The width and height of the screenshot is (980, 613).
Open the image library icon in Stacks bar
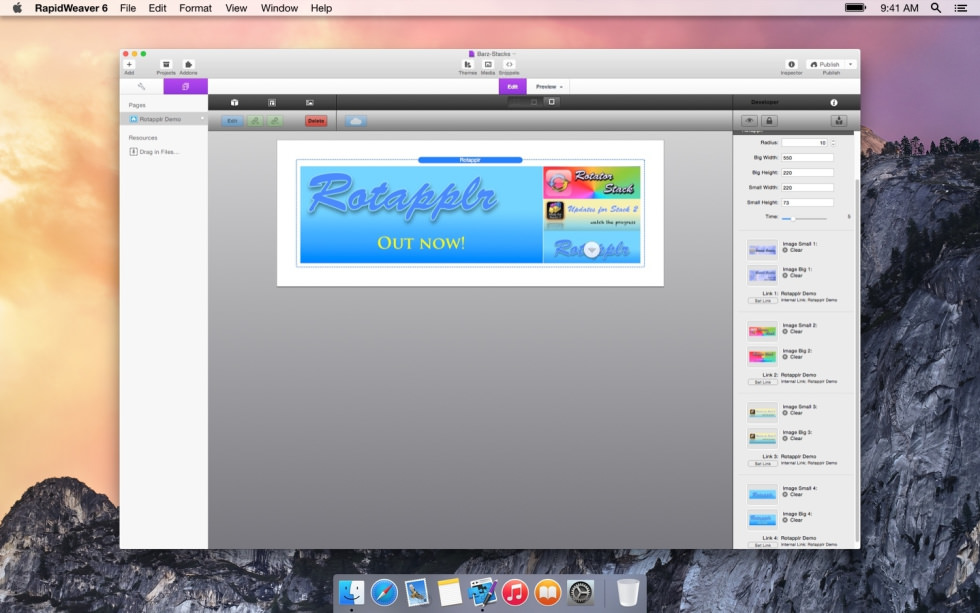click(x=309, y=102)
